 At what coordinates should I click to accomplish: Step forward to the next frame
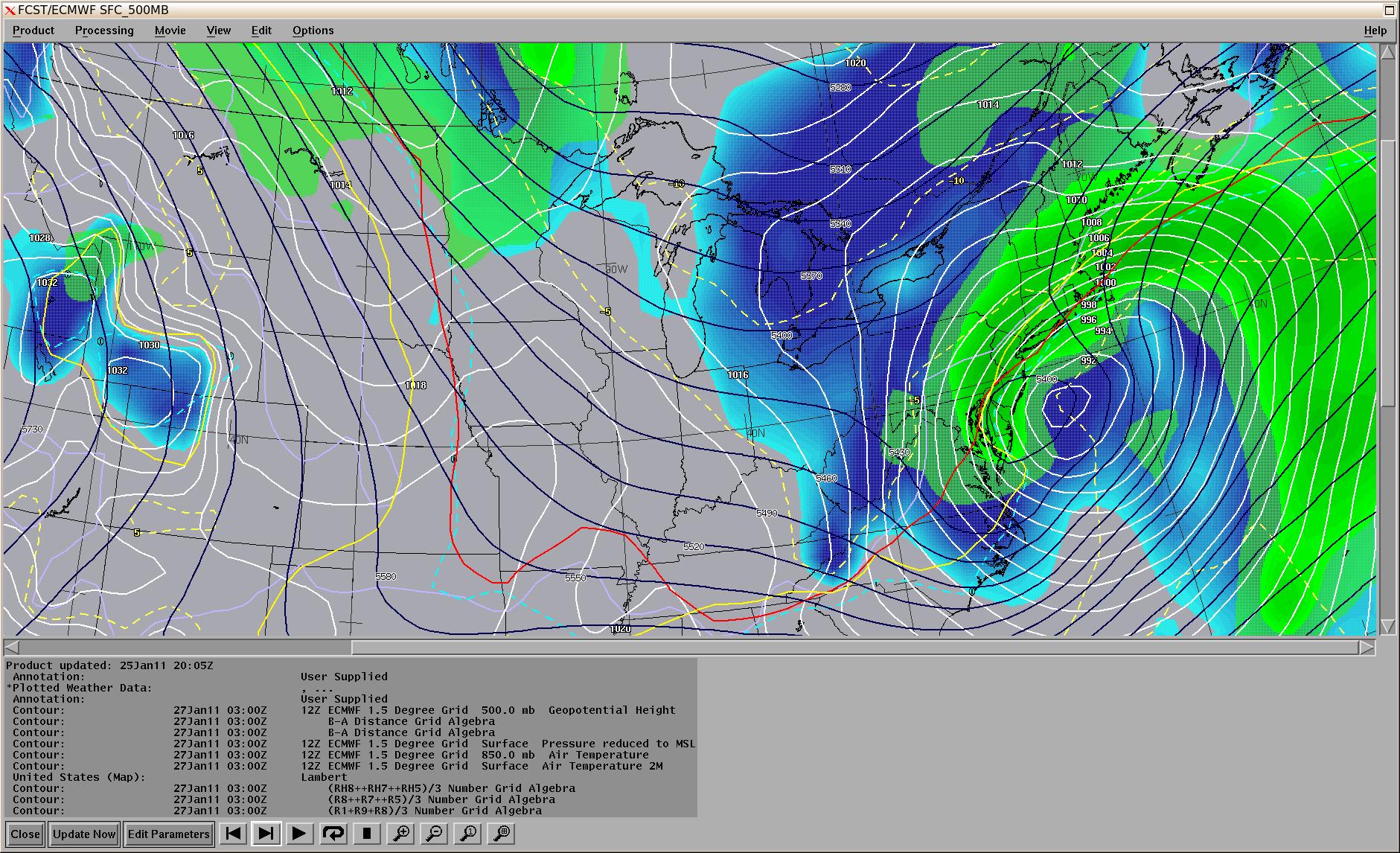[x=266, y=834]
